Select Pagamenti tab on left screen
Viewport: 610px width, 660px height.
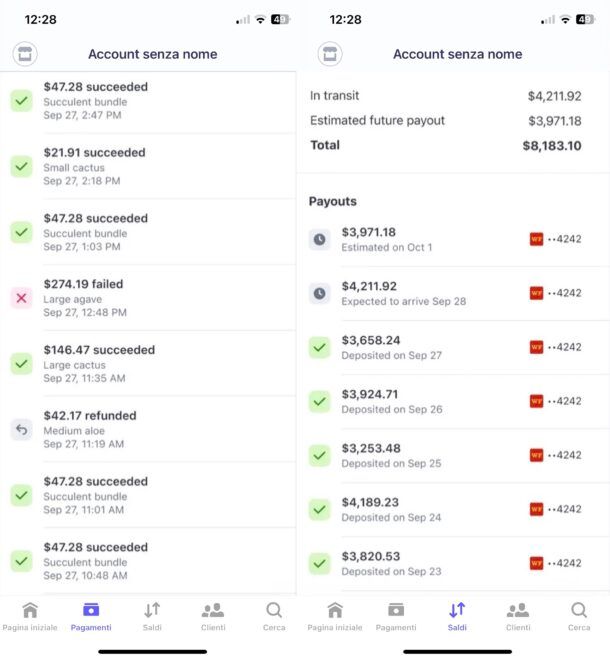click(91, 617)
